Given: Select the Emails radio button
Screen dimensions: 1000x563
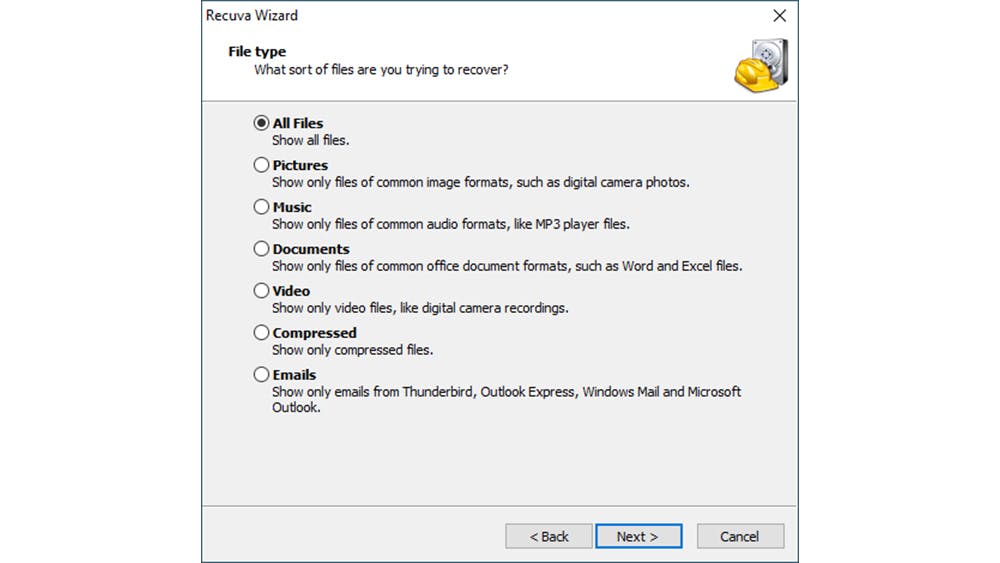Looking at the screenshot, I should (262, 375).
